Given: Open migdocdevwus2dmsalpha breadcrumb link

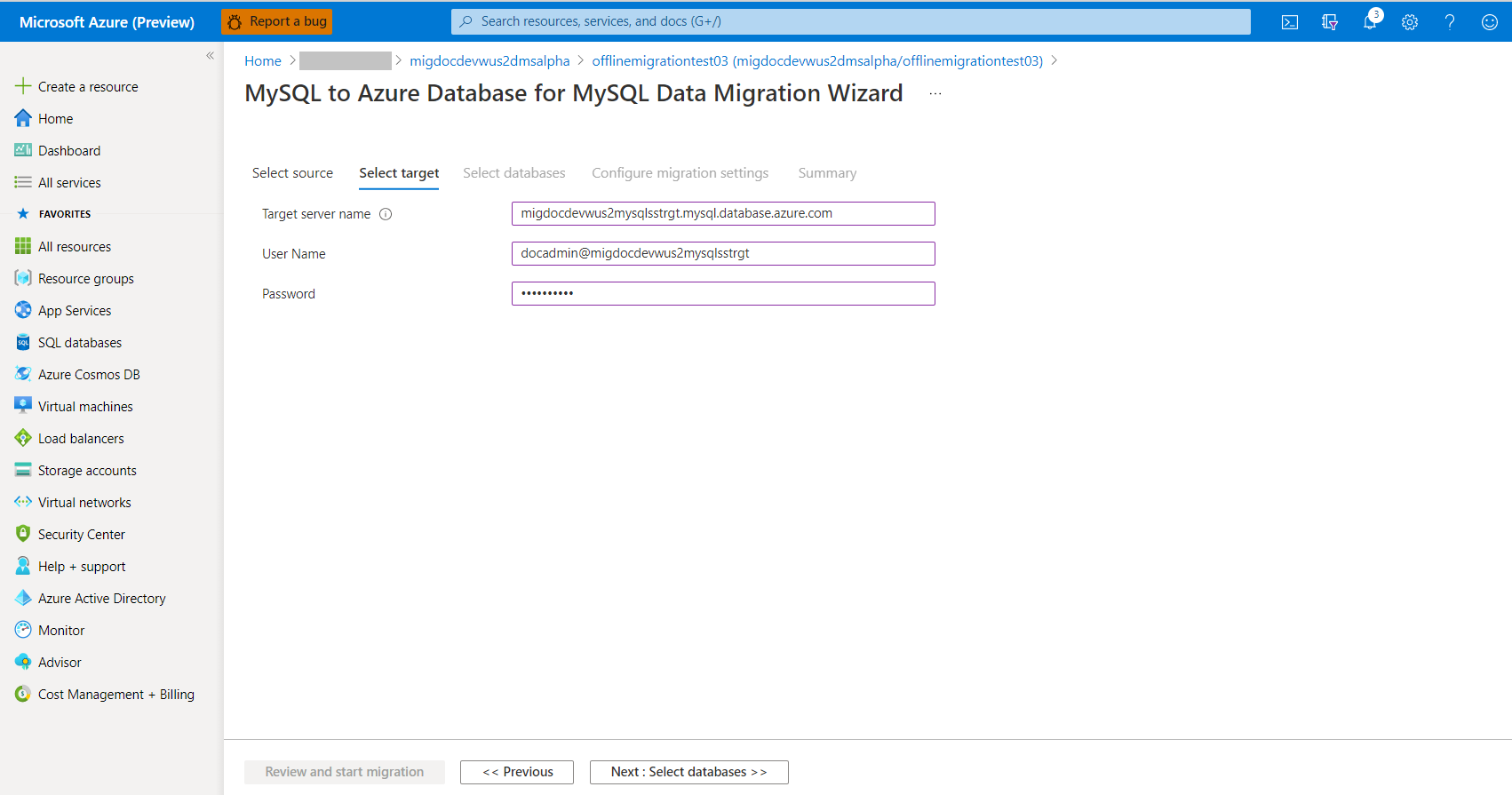Looking at the screenshot, I should tap(489, 61).
